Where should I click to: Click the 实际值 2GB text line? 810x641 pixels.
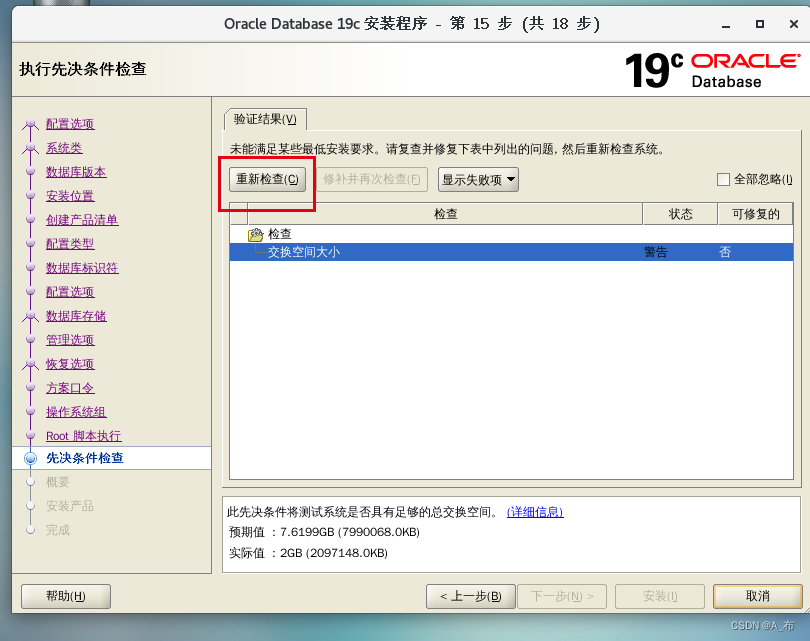pos(308,553)
